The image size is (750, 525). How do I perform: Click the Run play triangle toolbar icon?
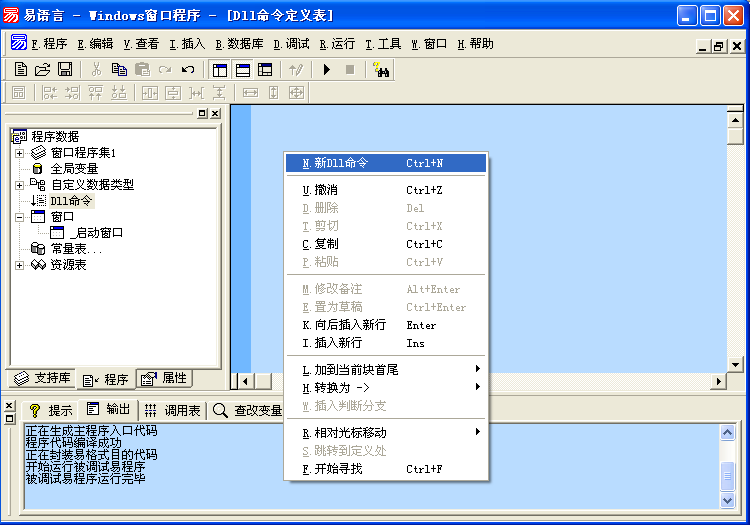[327, 70]
